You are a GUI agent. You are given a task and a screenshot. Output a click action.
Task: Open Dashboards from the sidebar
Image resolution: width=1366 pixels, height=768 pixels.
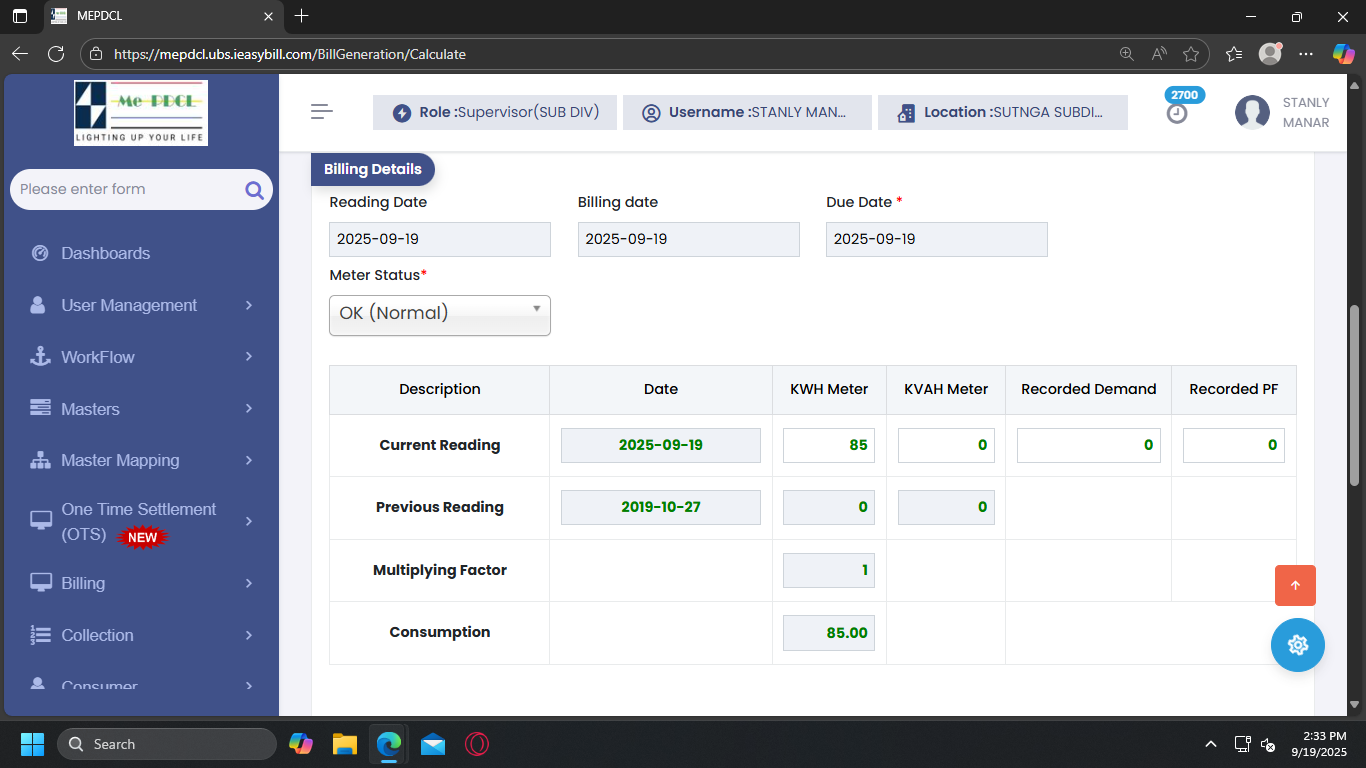(x=105, y=253)
